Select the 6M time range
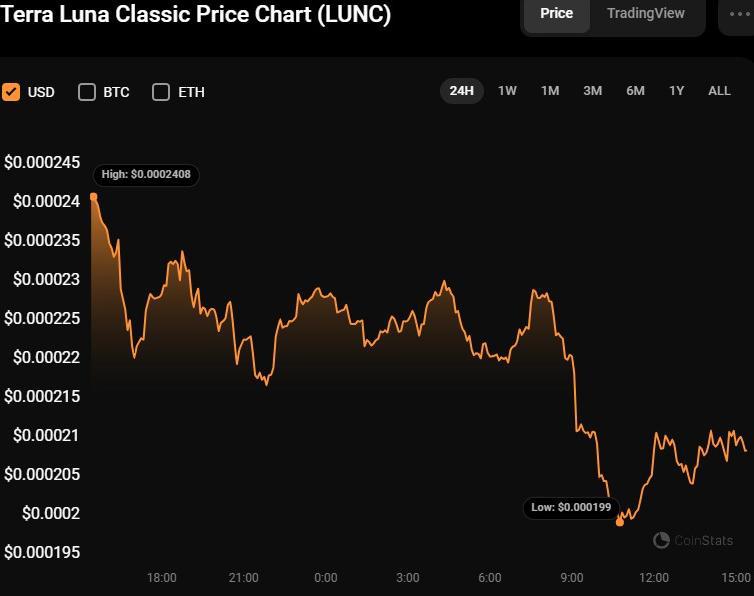 [x=635, y=91]
